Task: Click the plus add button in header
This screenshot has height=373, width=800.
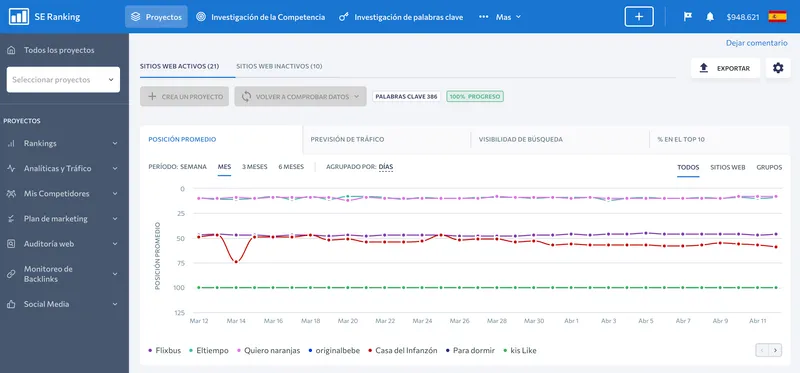Action: pyautogui.click(x=639, y=17)
